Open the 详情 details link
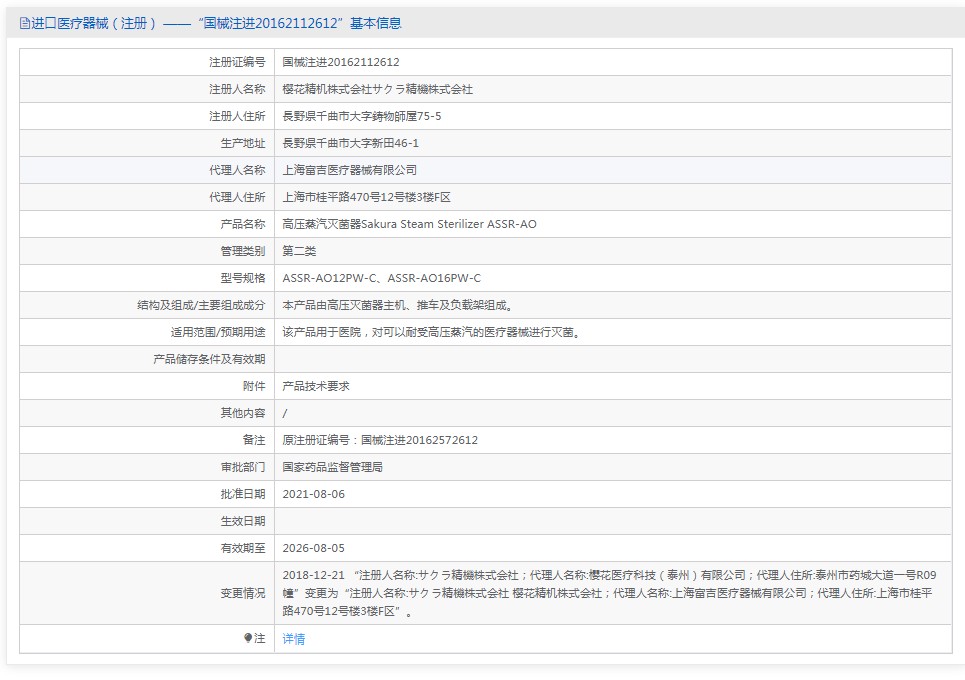Image resolution: width=965 pixels, height=680 pixels. click(294, 639)
